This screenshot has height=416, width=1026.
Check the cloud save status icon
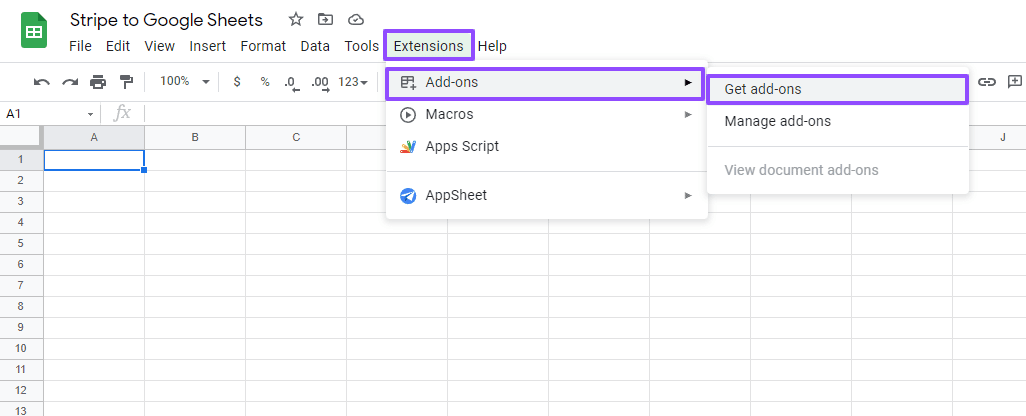(355, 20)
